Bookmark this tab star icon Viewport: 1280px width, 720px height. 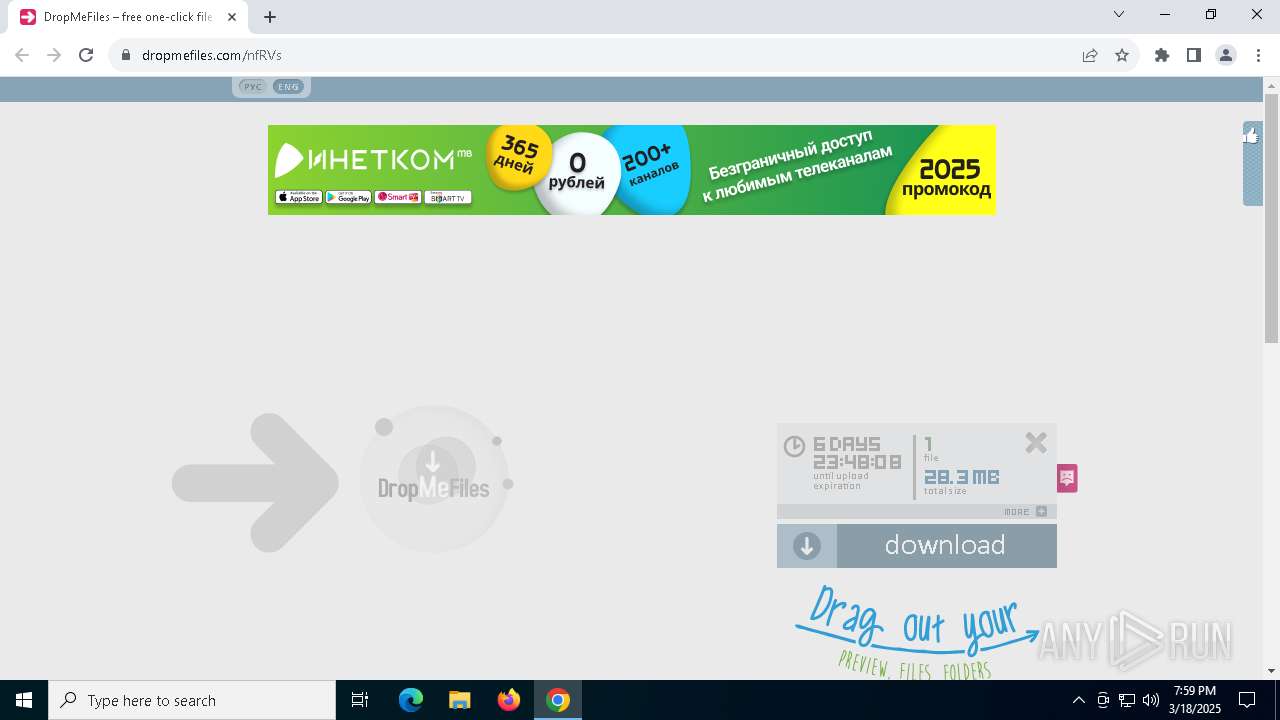(1122, 55)
